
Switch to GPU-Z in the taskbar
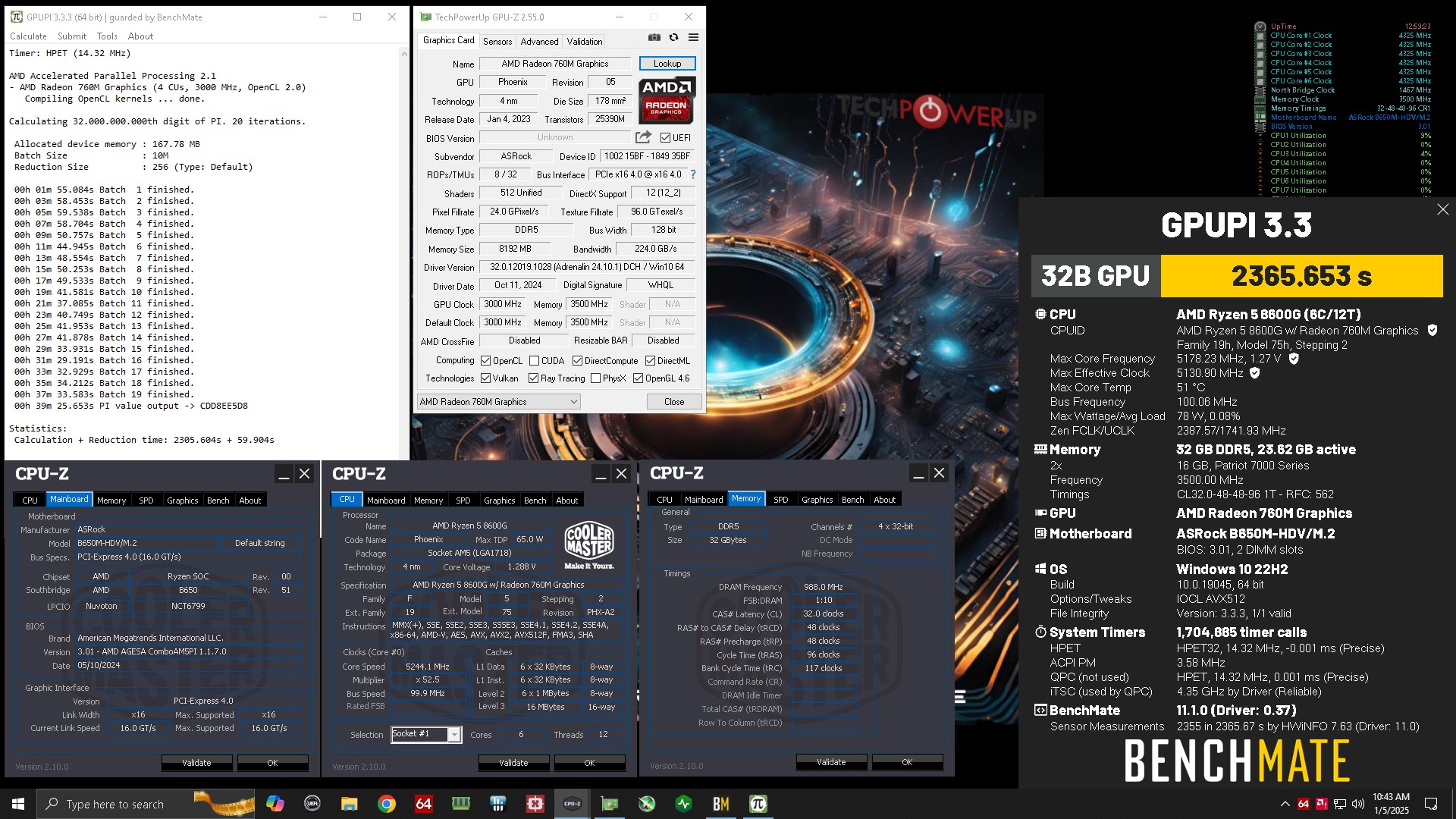[609, 804]
